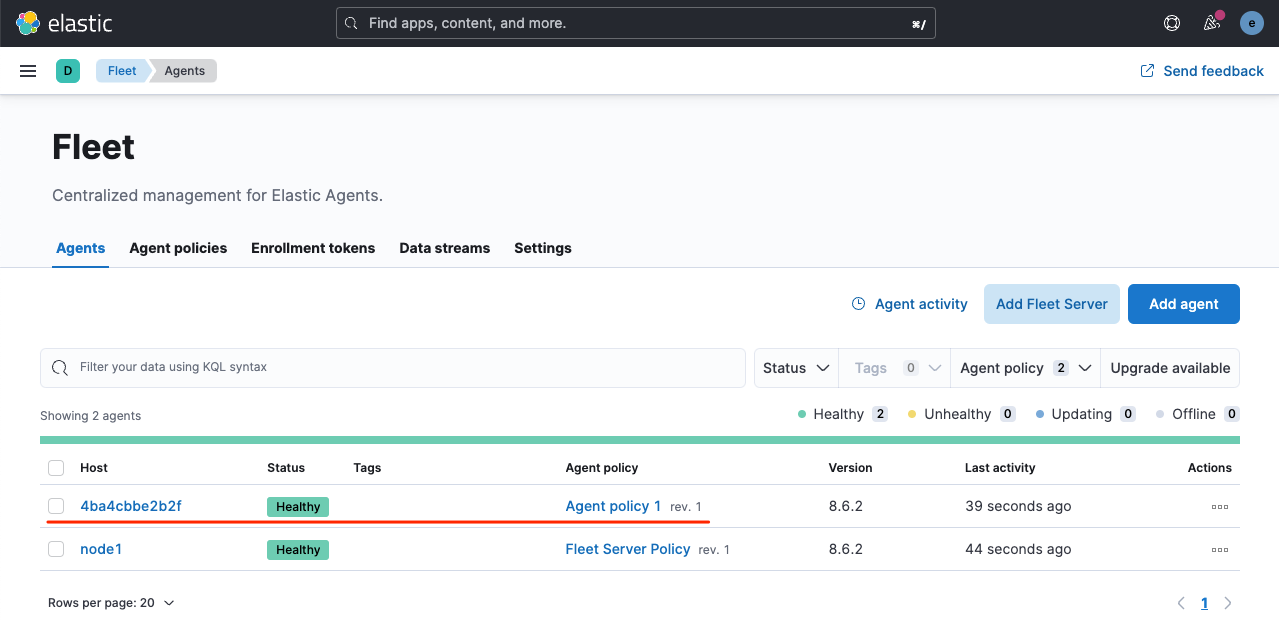The width and height of the screenshot is (1279, 620).
Task: Open the hamburger navigation menu
Action: pyautogui.click(x=28, y=71)
